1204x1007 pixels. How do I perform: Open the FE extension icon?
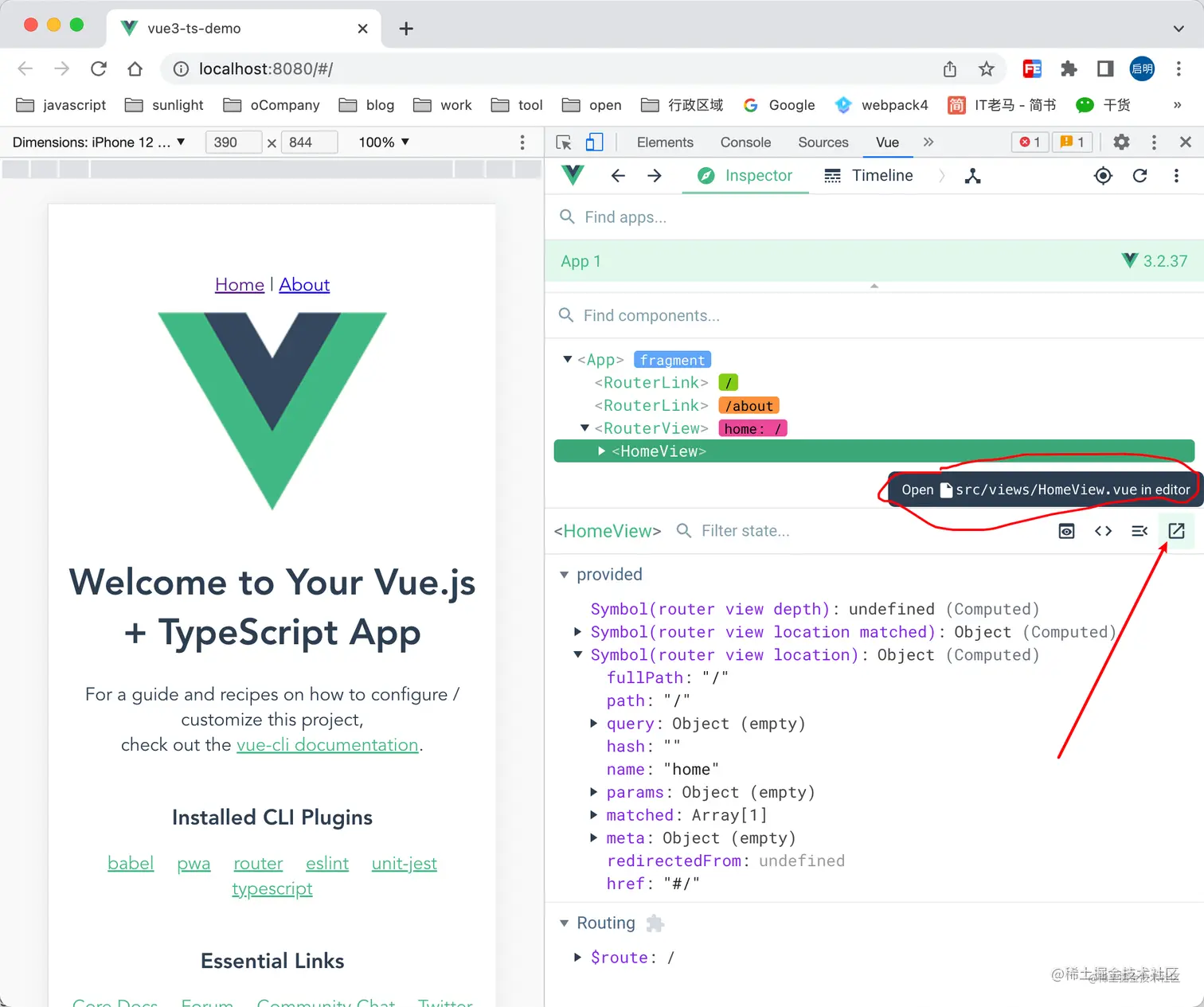pyautogui.click(x=1032, y=69)
